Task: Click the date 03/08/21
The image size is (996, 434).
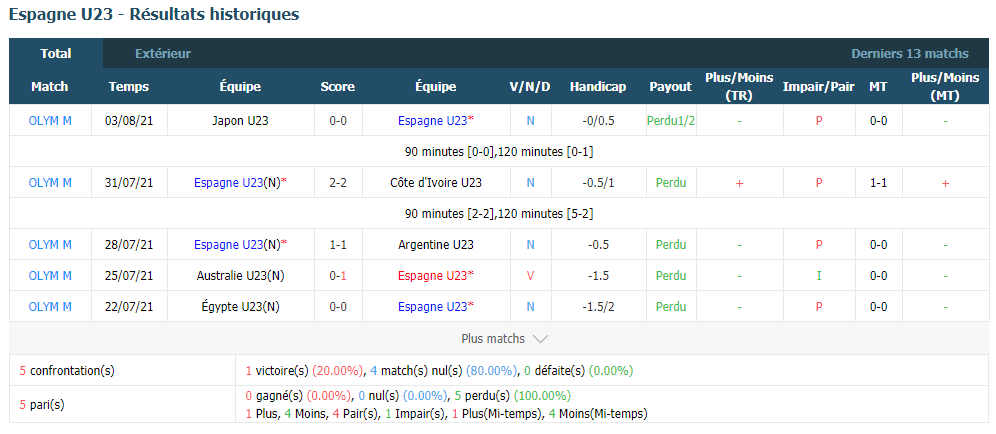Action: pos(129,120)
